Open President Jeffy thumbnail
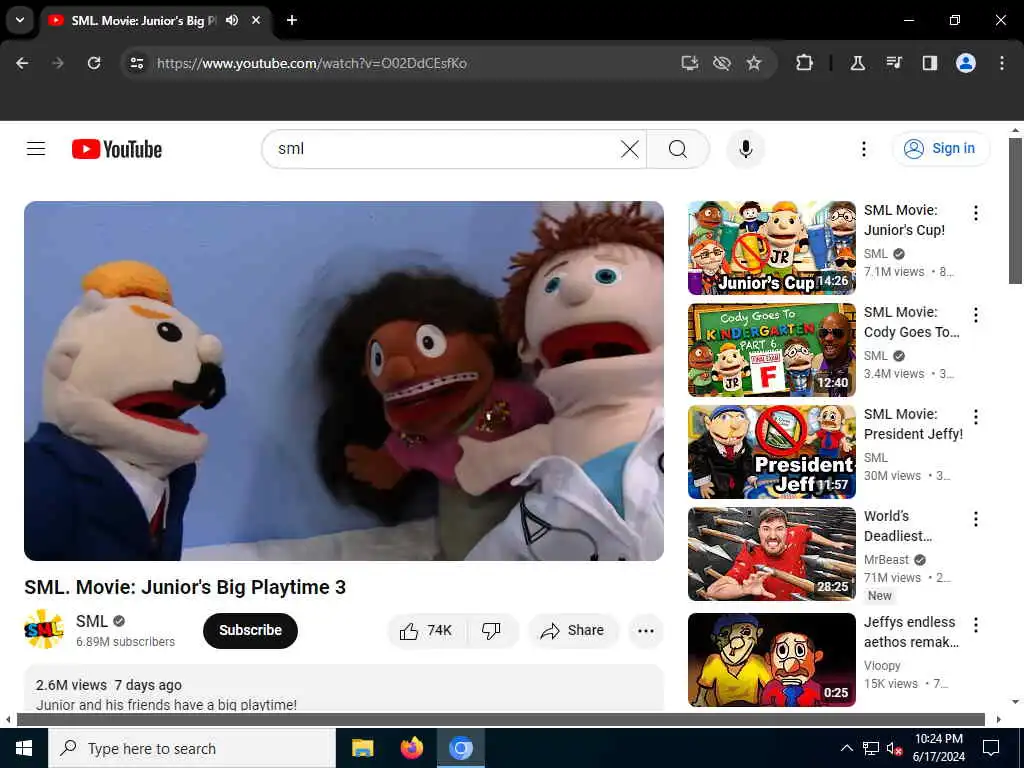The image size is (1024, 768). coord(771,452)
